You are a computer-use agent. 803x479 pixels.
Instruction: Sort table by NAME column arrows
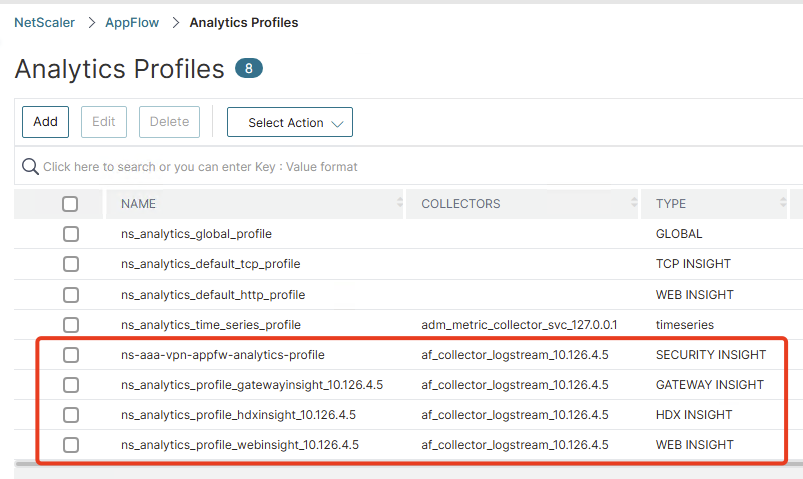(x=399, y=202)
